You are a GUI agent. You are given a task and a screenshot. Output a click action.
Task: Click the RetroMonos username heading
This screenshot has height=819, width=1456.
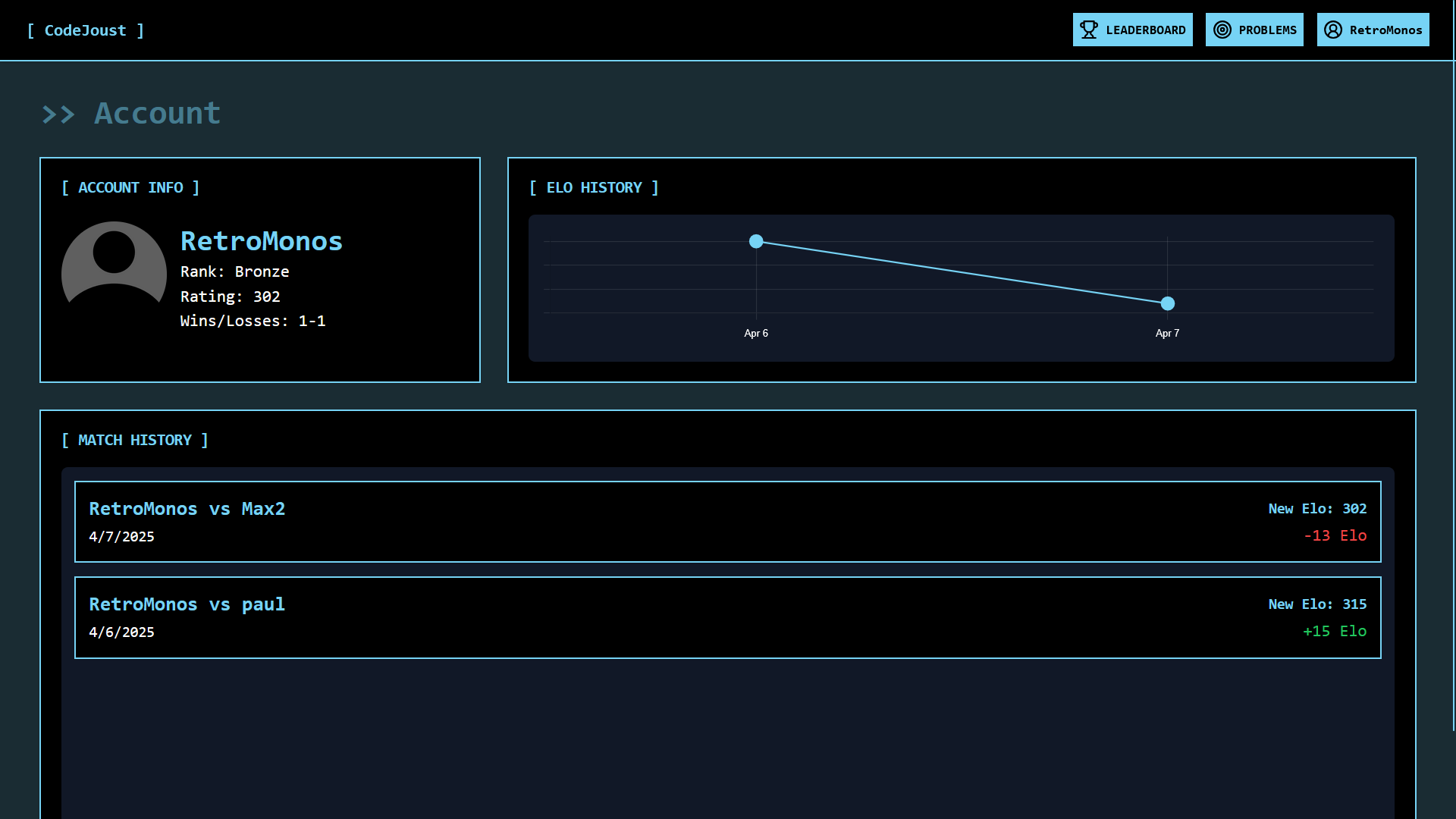coord(261,241)
